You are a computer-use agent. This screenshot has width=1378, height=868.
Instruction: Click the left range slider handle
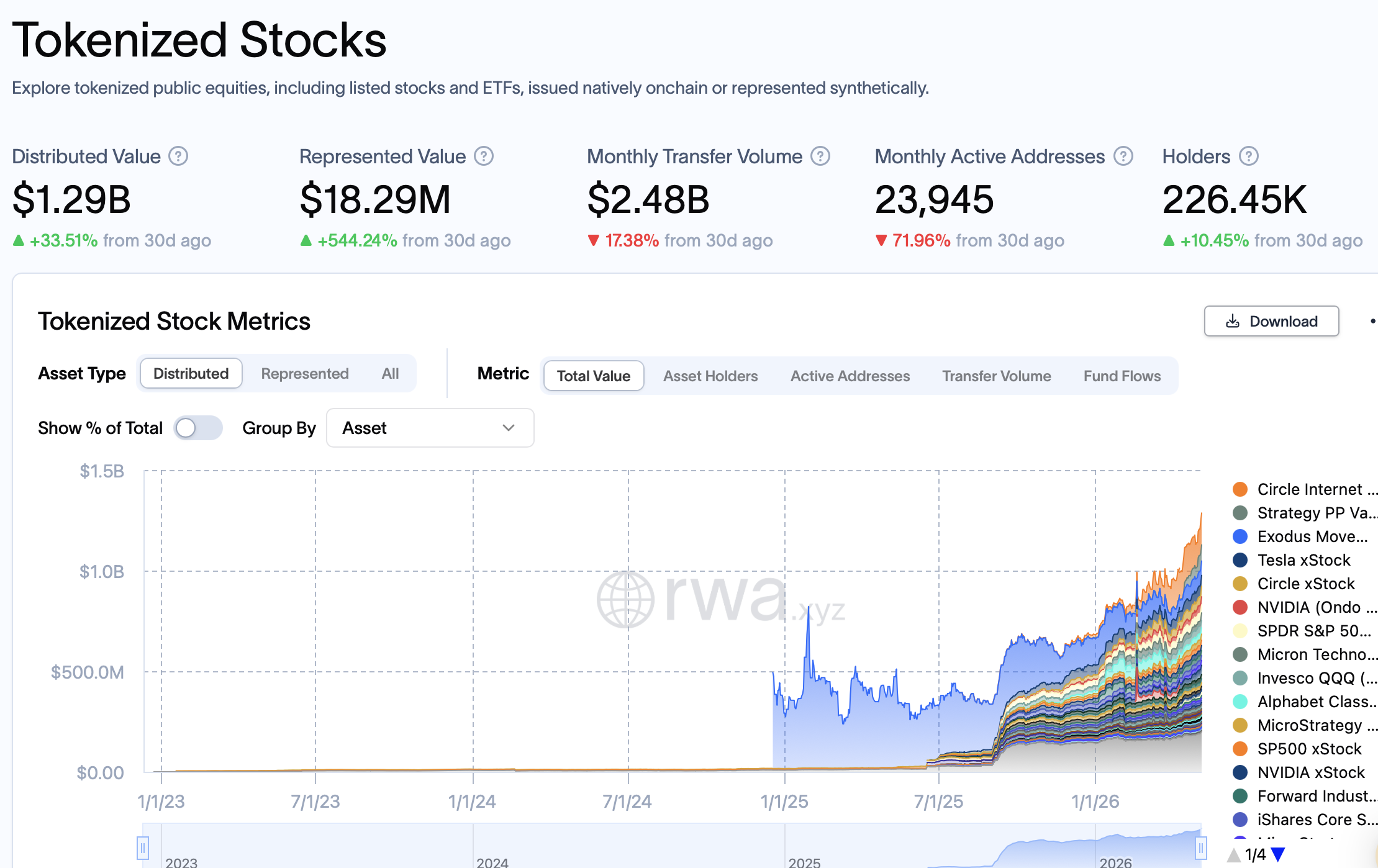(x=143, y=848)
